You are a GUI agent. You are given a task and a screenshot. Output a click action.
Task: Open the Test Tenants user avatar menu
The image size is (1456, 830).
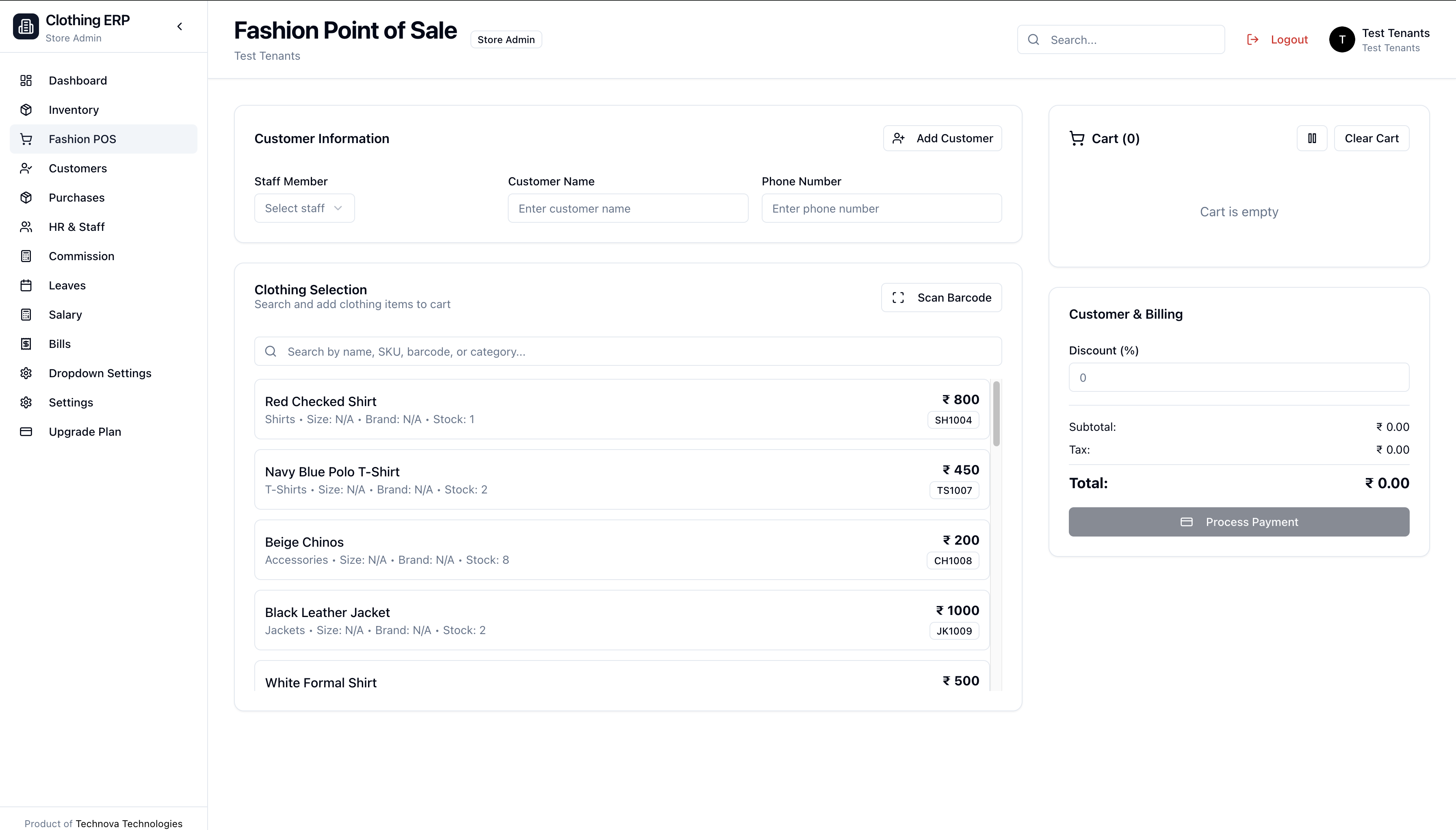(x=1341, y=40)
